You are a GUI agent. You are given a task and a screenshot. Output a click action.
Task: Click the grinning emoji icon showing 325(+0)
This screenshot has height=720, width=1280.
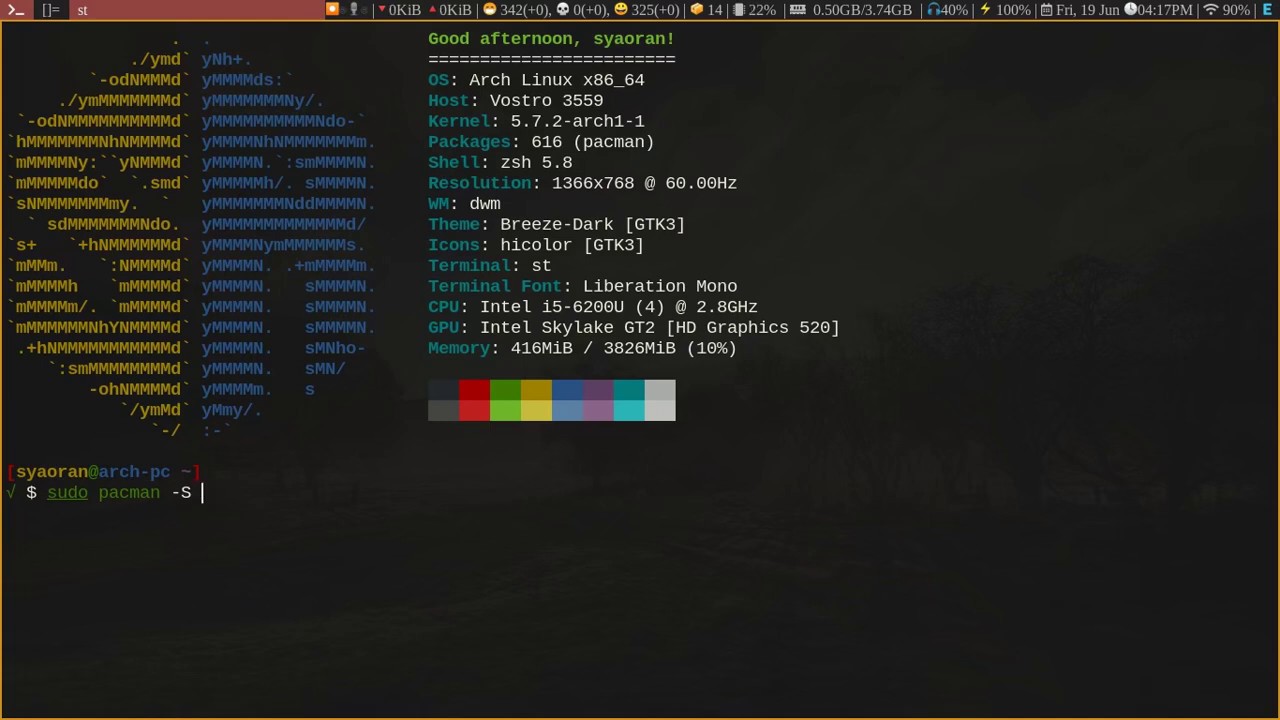[x=621, y=10]
